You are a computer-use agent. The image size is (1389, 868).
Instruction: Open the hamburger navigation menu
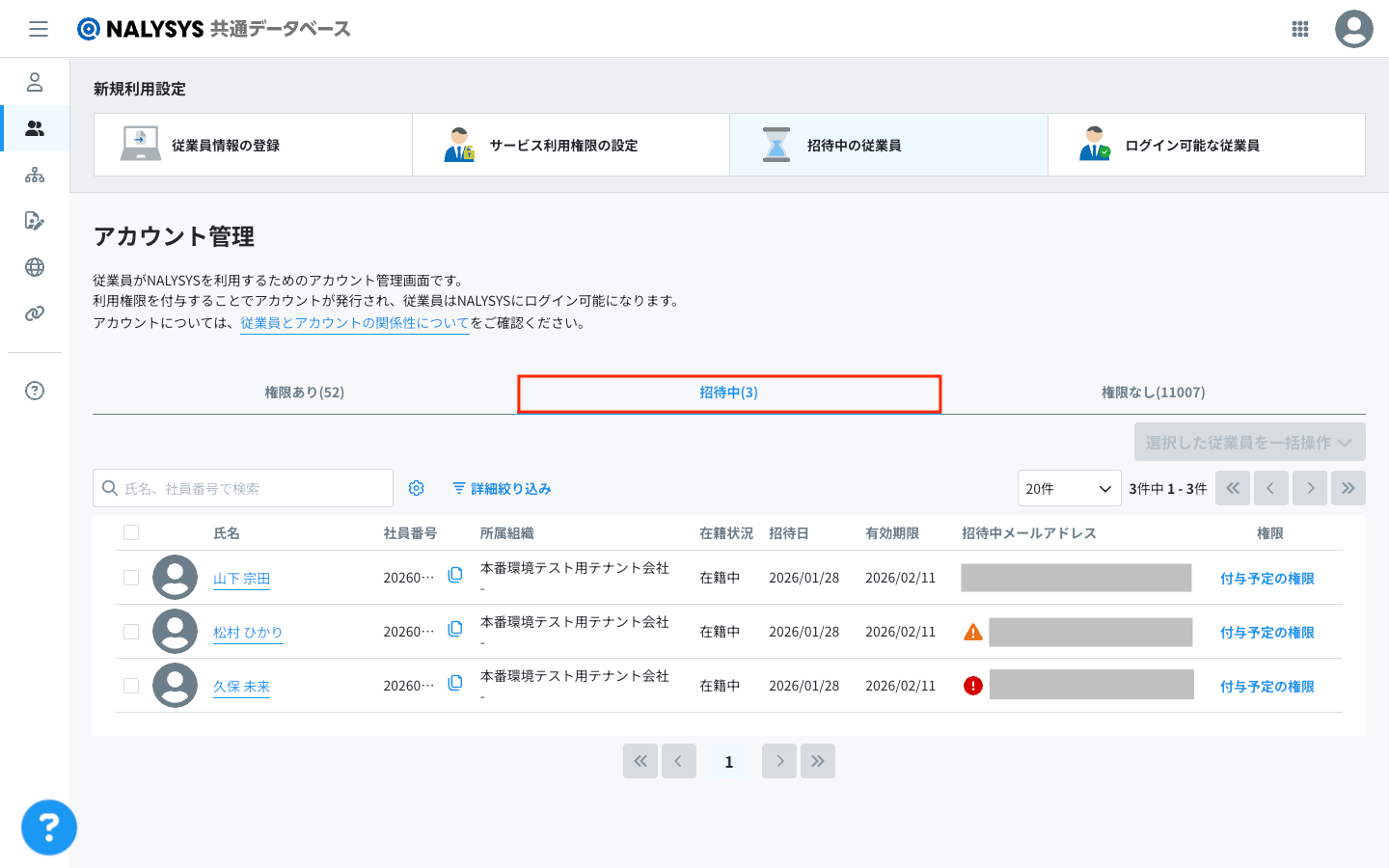click(x=39, y=29)
